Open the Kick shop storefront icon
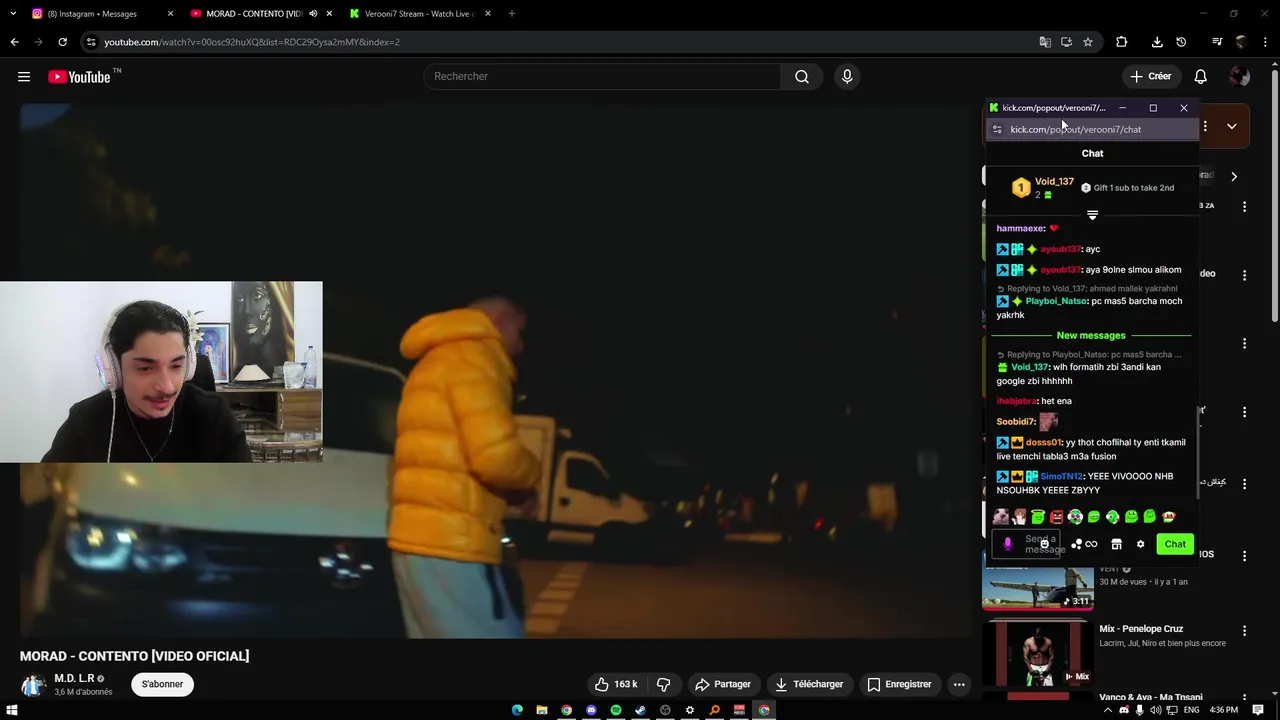Image resolution: width=1280 pixels, height=720 pixels. (1116, 544)
